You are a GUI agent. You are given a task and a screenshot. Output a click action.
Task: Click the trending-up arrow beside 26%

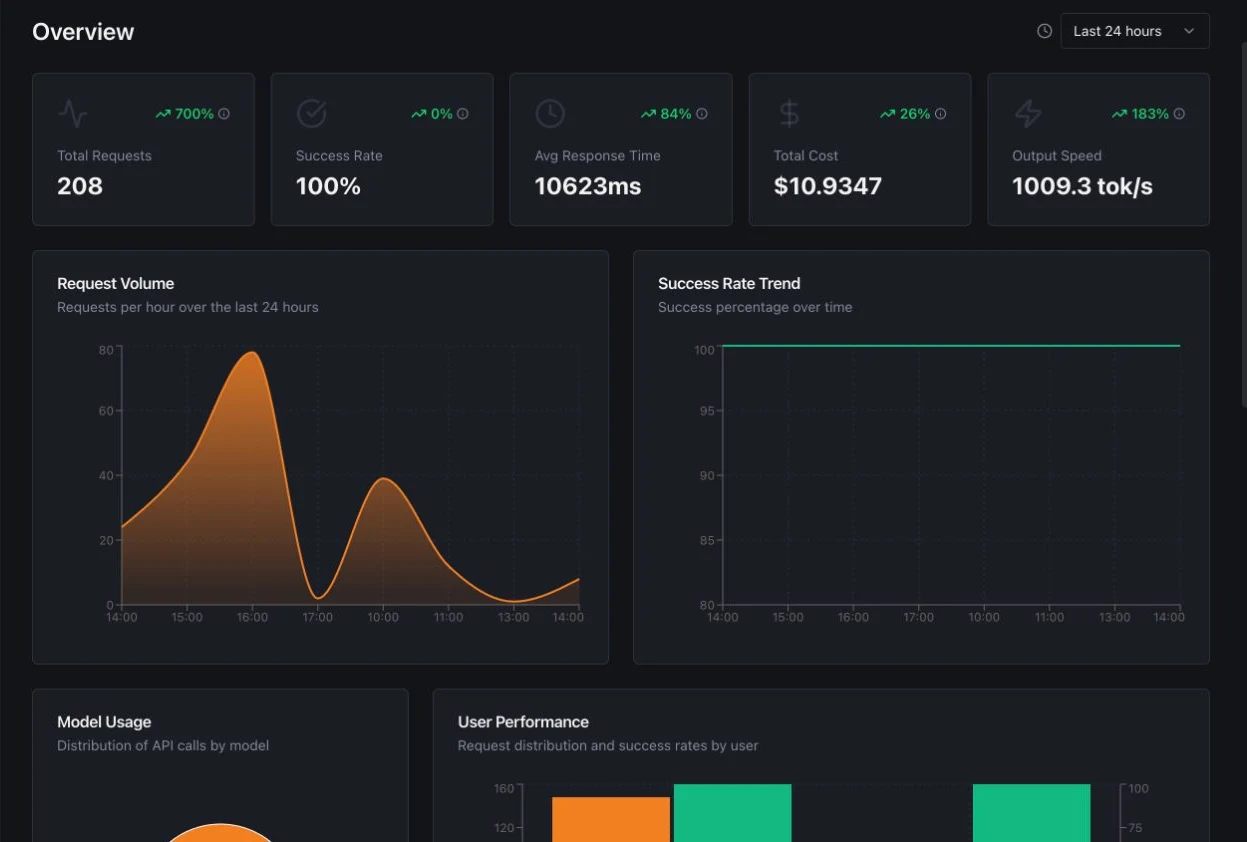pos(888,114)
